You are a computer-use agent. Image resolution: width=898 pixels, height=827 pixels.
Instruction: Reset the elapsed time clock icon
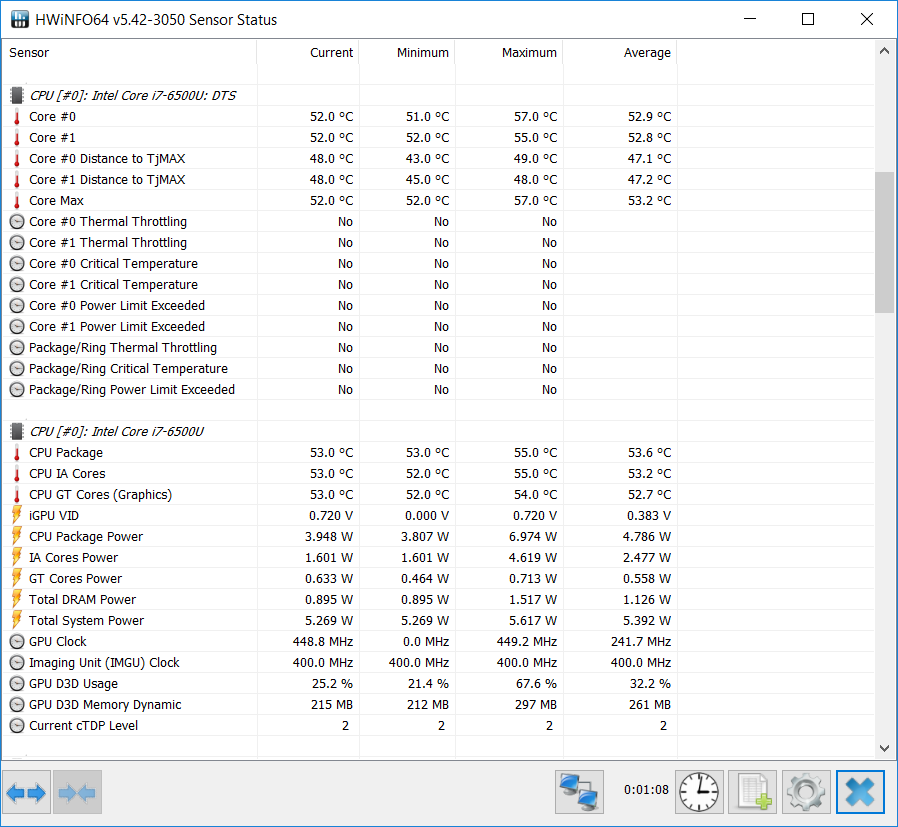pyautogui.click(x=699, y=794)
